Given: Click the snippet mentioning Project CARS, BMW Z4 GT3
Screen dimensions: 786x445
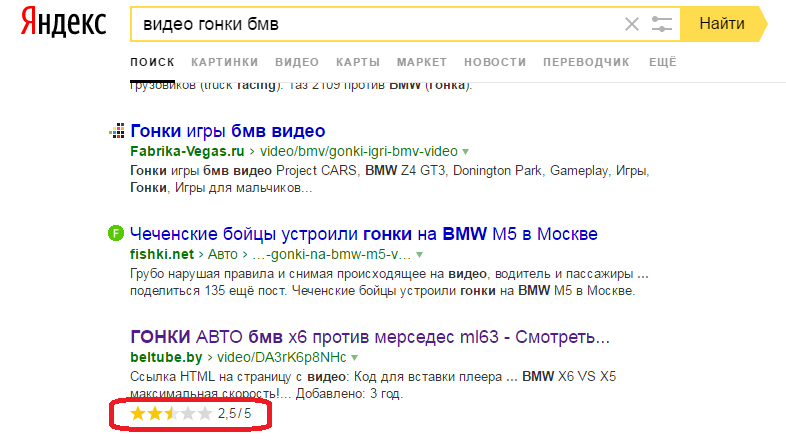Looking at the screenshot, I should pos(389,179).
